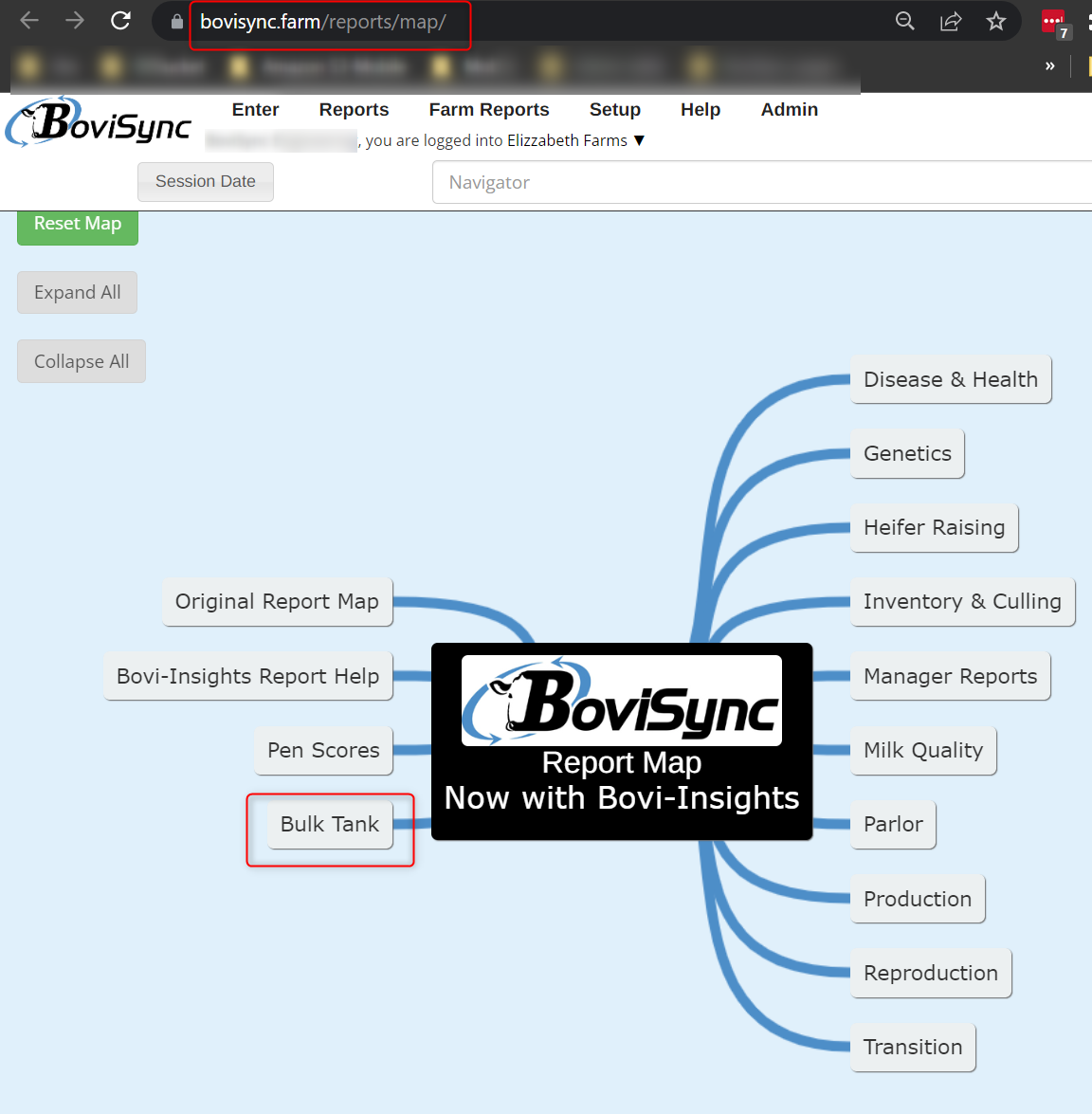Click the central BoviSync Report Map node
This screenshot has height=1114, width=1092.
[x=622, y=741]
